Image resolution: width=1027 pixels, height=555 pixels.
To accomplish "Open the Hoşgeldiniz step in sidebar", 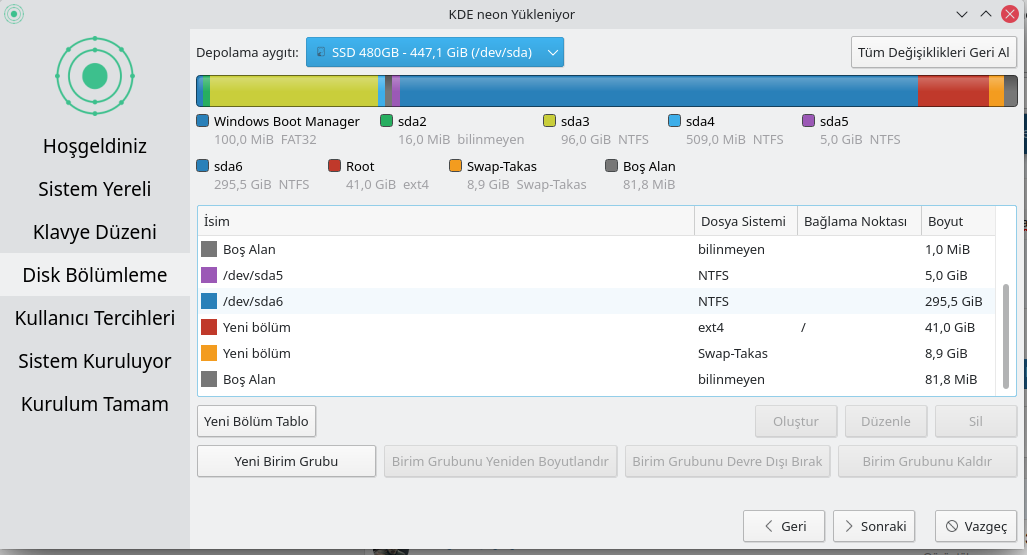I will [x=95, y=145].
